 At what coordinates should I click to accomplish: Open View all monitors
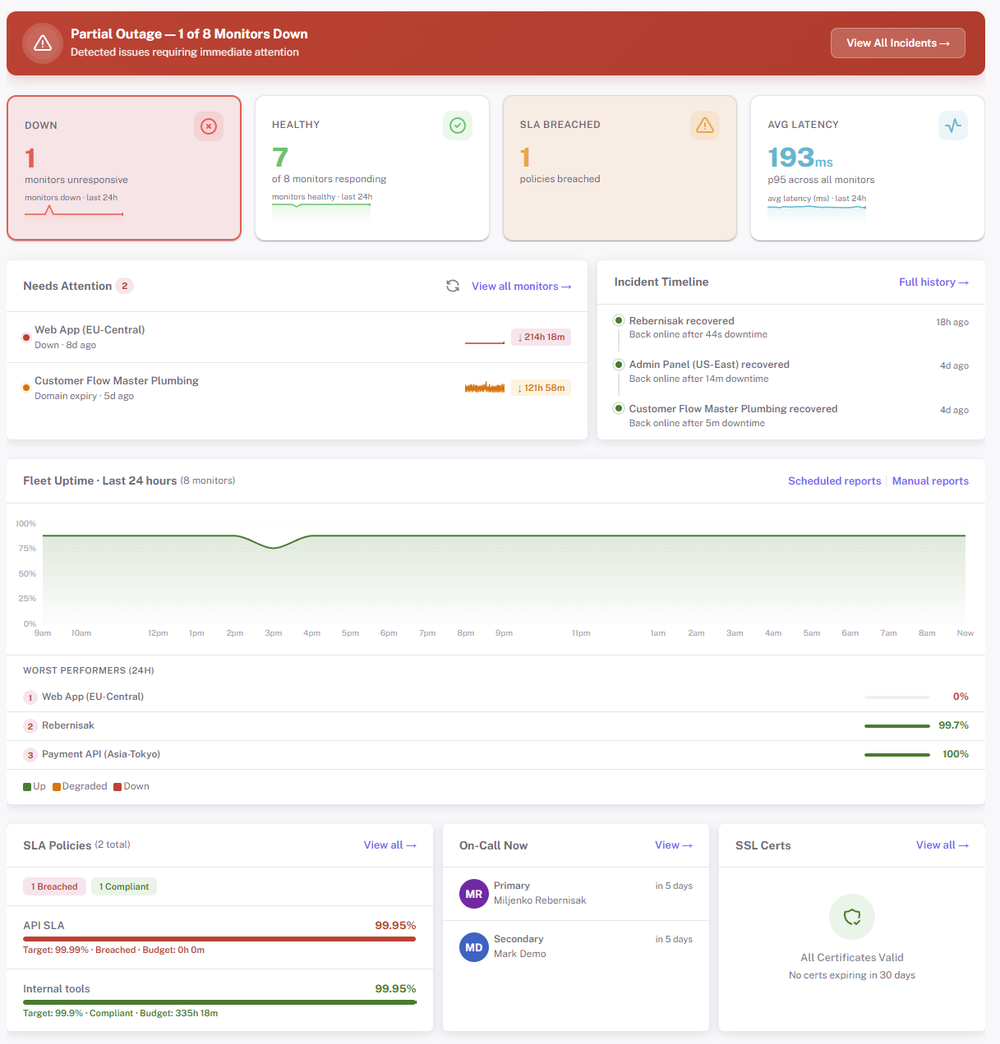[x=521, y=285]
